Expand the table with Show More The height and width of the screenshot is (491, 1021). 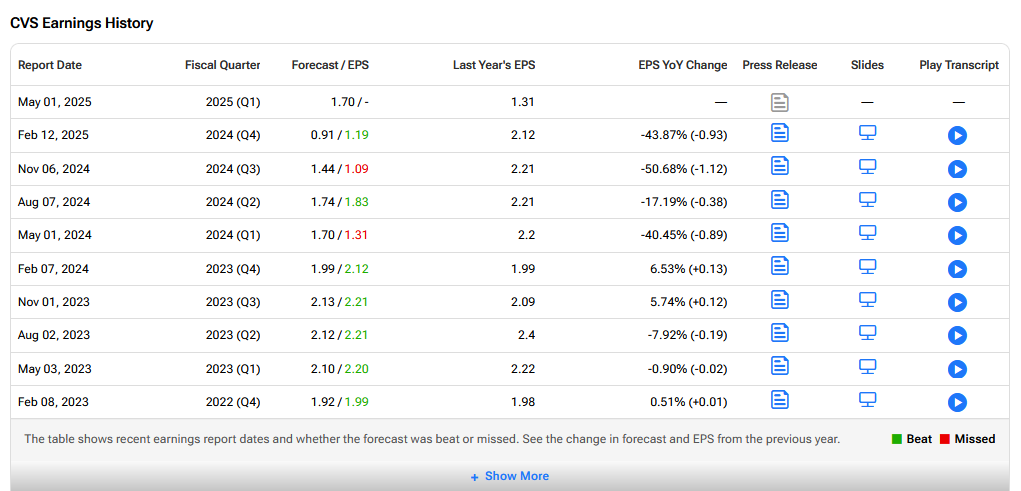[510, 476]
